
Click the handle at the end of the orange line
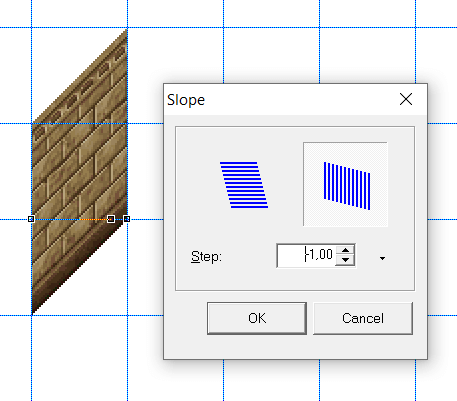coord(111,219)
